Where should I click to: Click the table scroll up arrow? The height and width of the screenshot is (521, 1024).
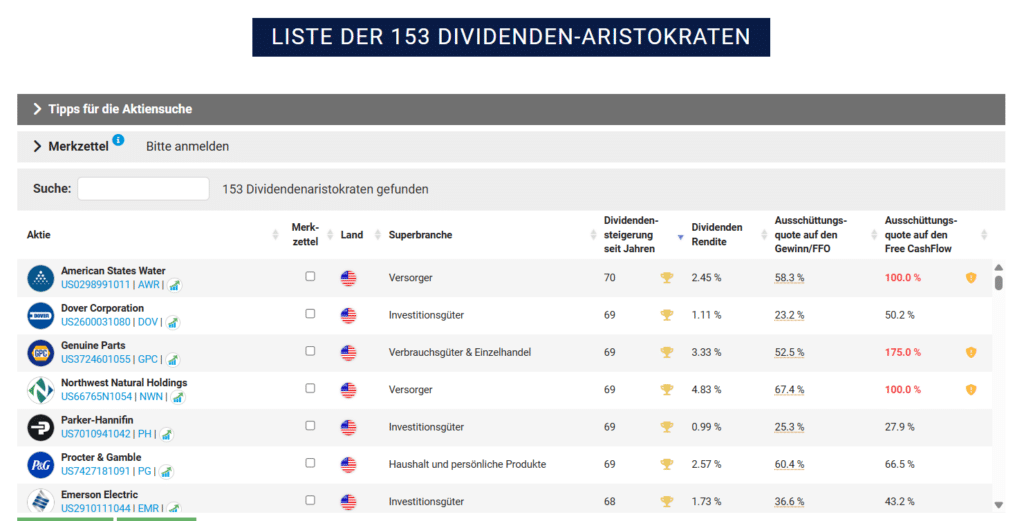tap(998, 268)
